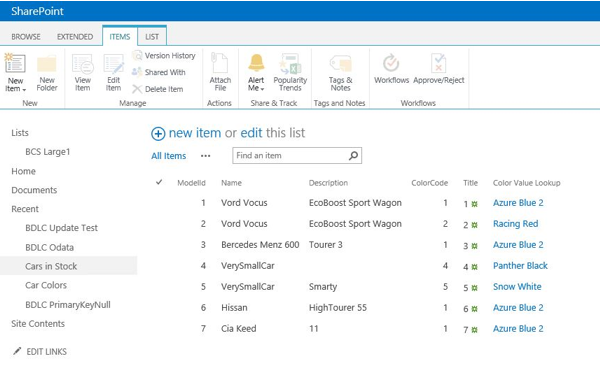Open BDLC Odata list
600x367 pixels.
click(49, 247)
